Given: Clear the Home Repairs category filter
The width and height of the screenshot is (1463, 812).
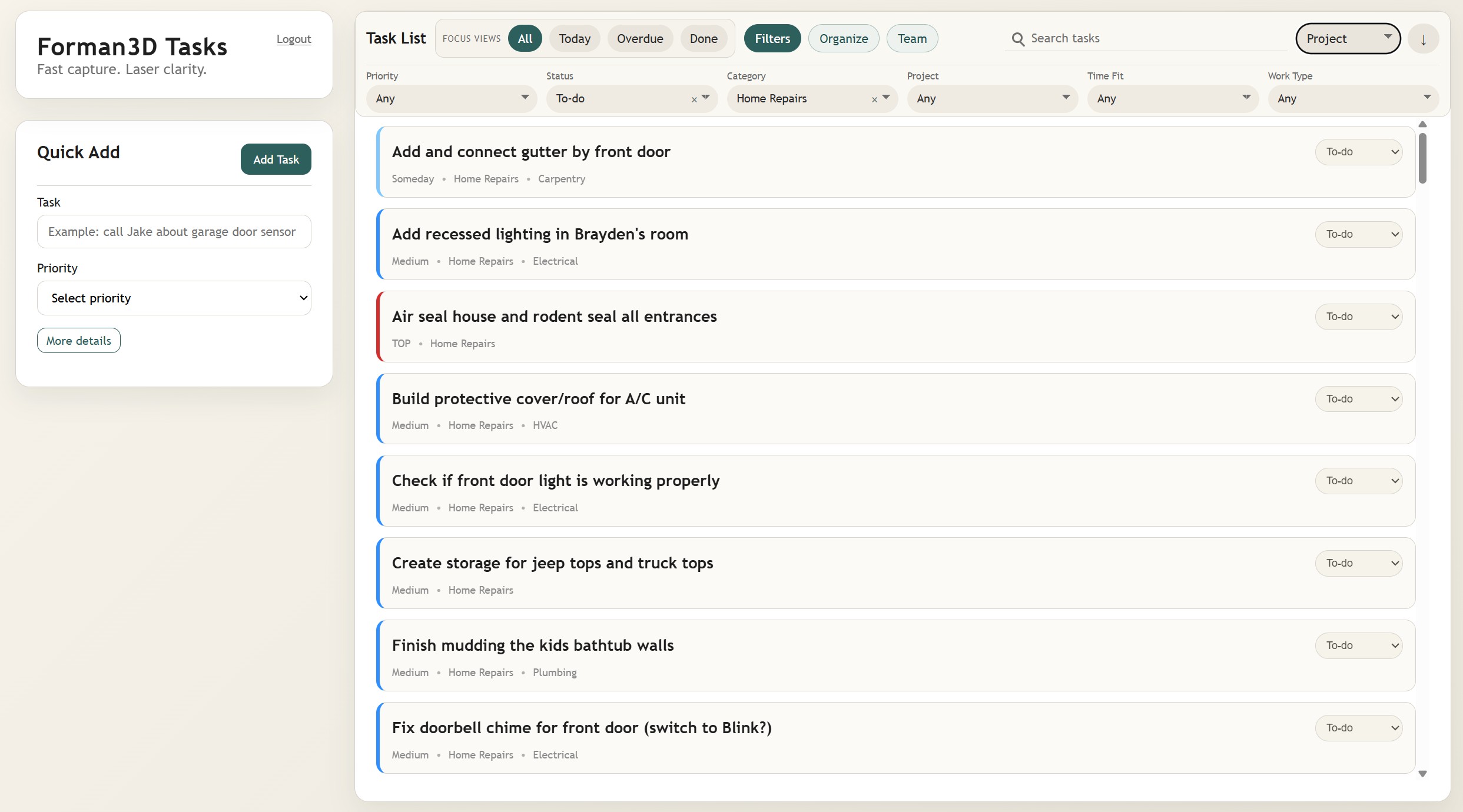Looking at the screenshot, I should (x=874, y=99).
